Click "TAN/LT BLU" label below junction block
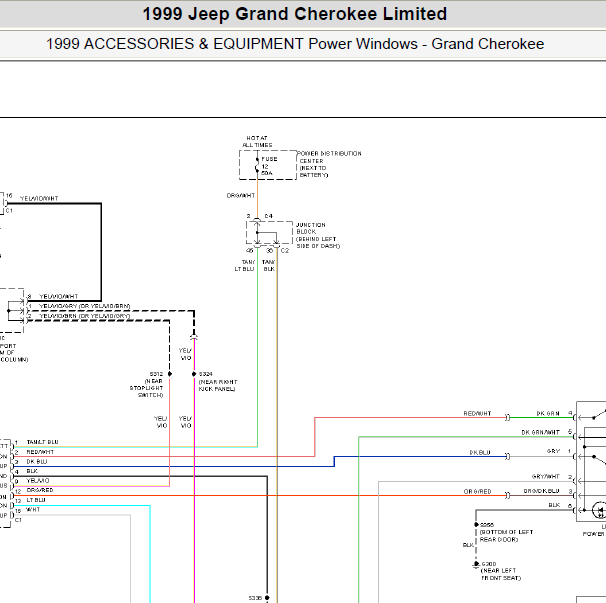The image size is (606, 603). 245,266
